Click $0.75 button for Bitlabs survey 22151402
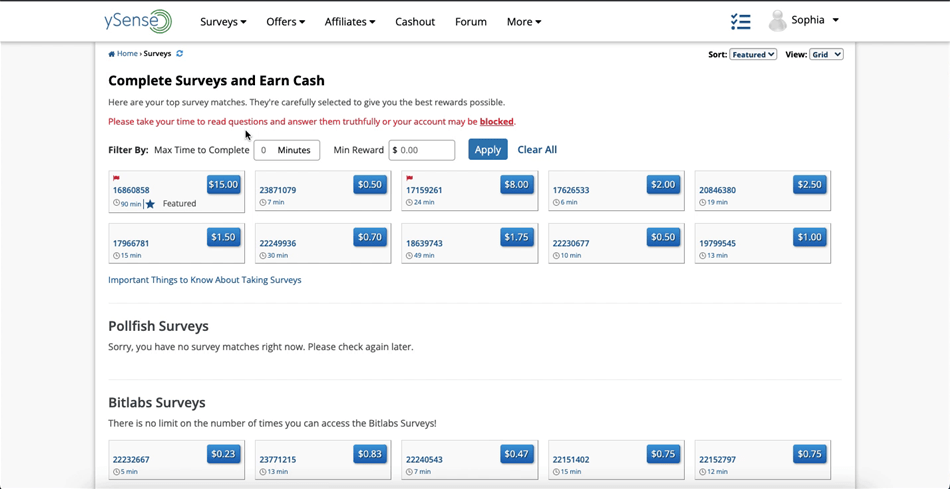 point(663,454)
